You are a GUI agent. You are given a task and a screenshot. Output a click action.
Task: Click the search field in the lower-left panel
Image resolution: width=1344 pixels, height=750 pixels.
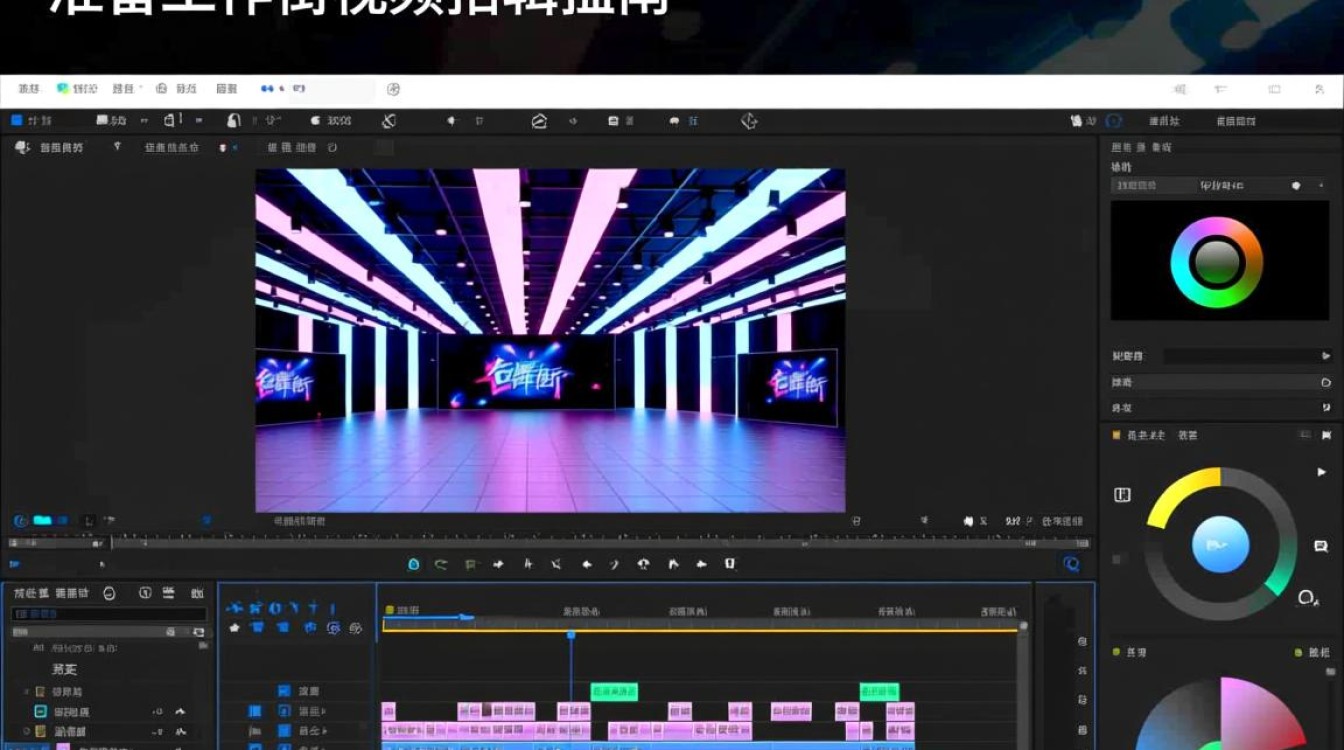tap(108, 613)
